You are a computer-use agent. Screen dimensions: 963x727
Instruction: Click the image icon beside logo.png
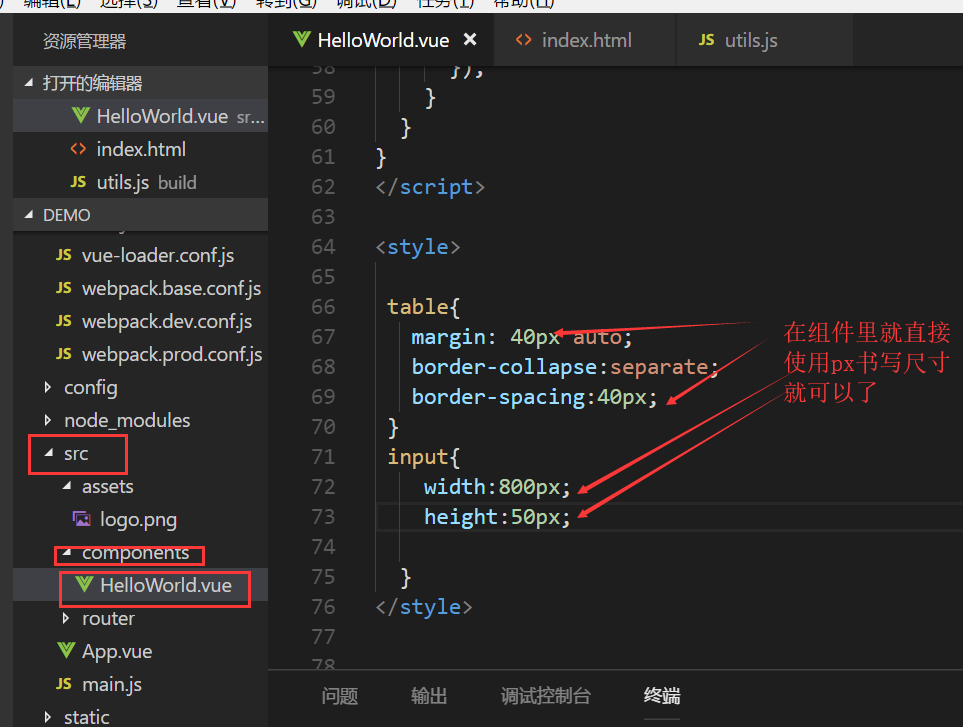coord(82,519)
